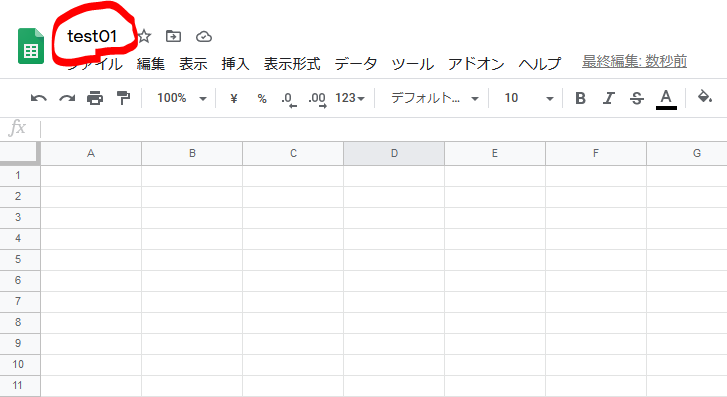Select row 3 header
The image size is (727, 397).
coord(20,218)
